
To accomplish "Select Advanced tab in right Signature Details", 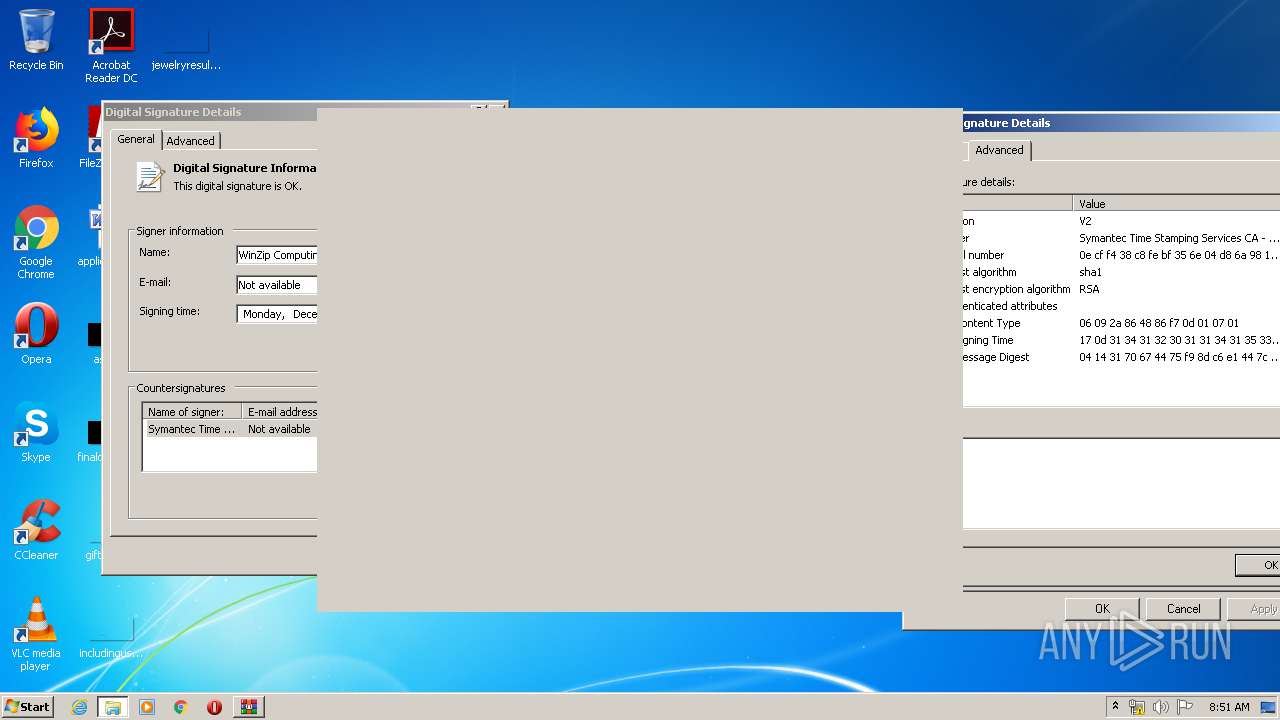I will pyautogui.click(x=999, y=150).
